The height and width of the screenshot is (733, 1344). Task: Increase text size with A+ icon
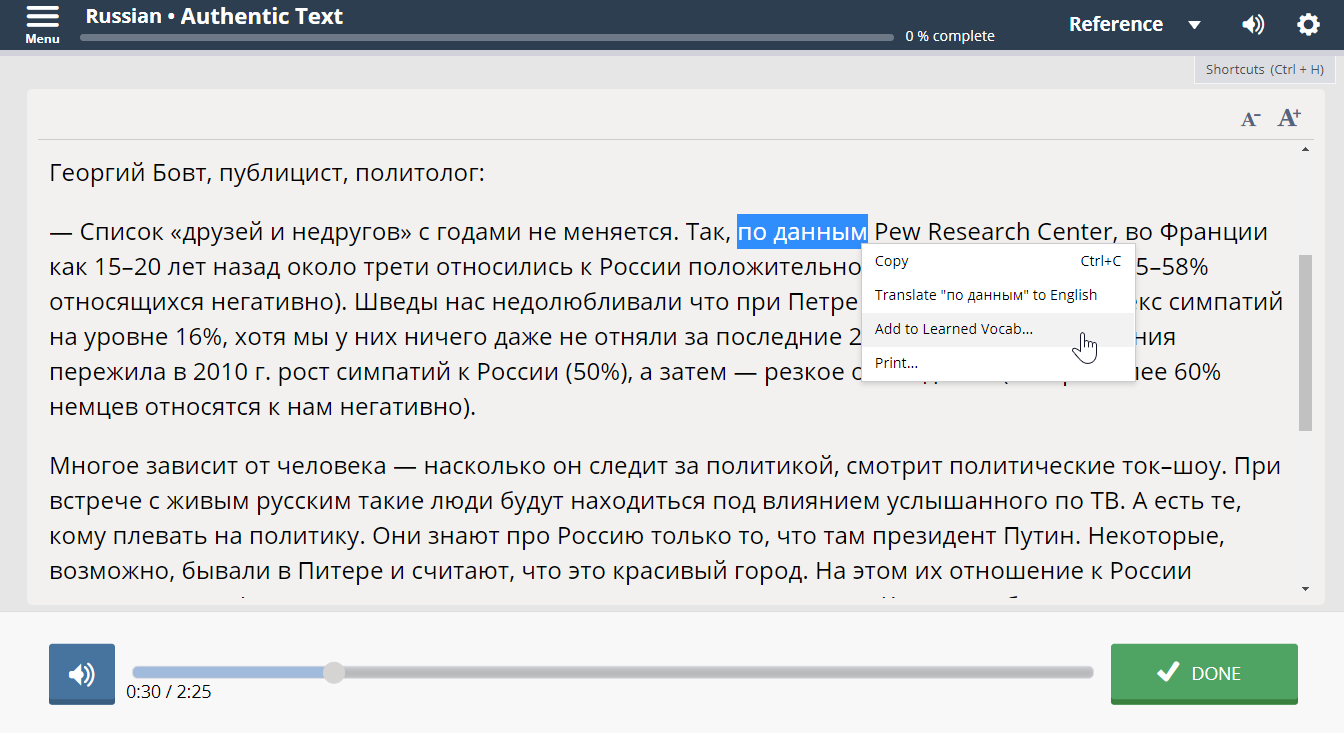[1289, 118]
